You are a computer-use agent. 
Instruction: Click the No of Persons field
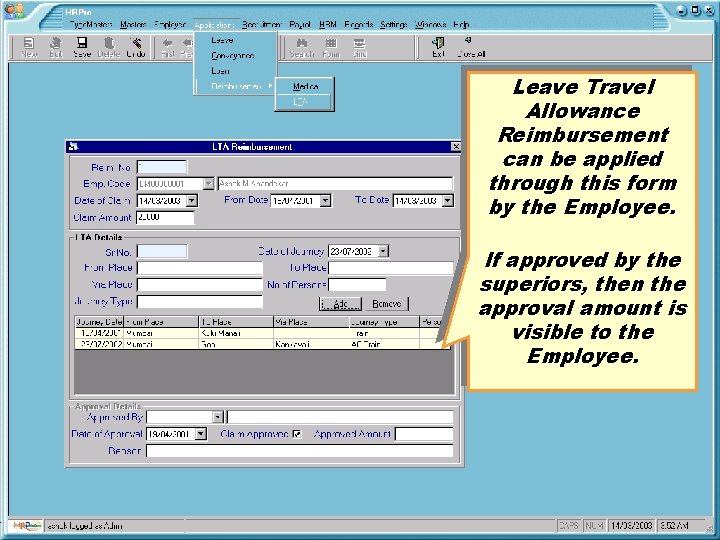tap(357, 285)
